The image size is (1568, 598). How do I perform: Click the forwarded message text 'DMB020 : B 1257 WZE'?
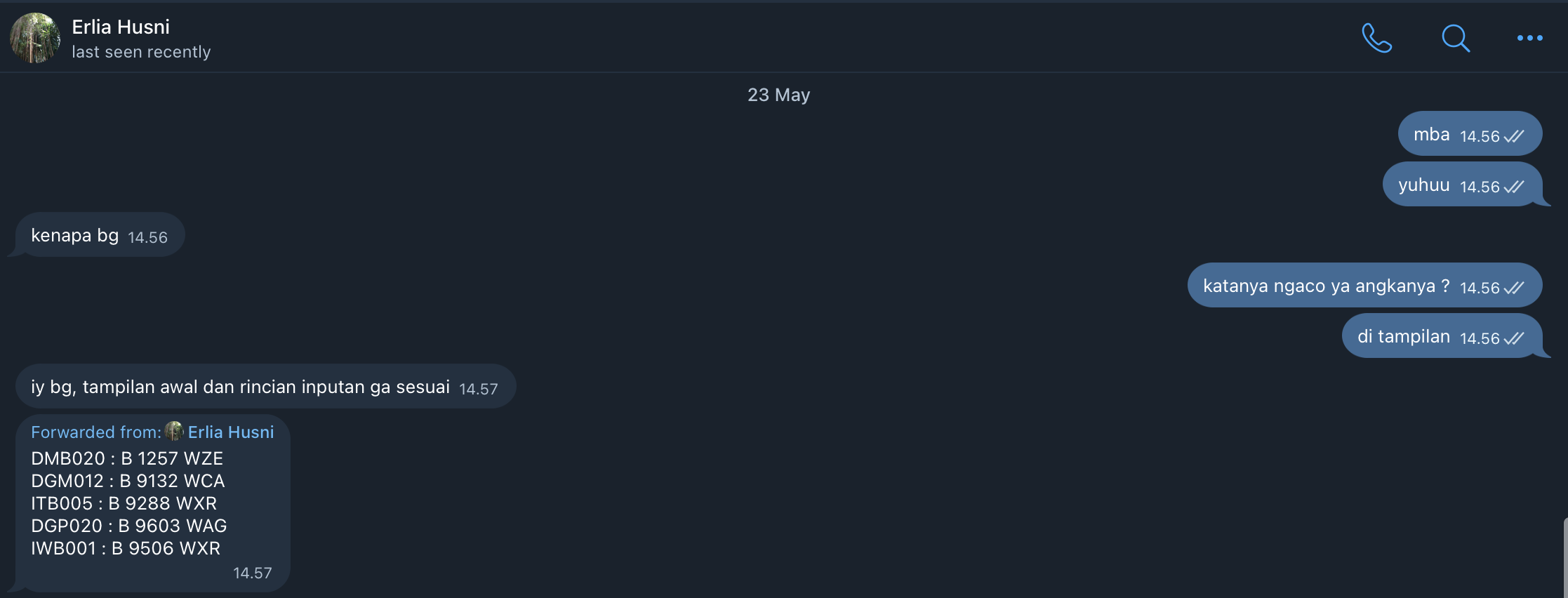pyautogui.click(x=127, y=458)
